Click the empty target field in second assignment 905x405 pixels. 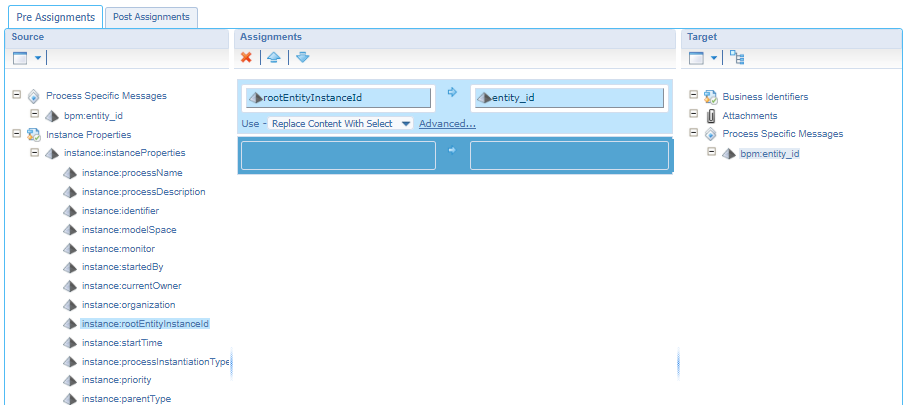pyautogui.click(x=569, y=155)
